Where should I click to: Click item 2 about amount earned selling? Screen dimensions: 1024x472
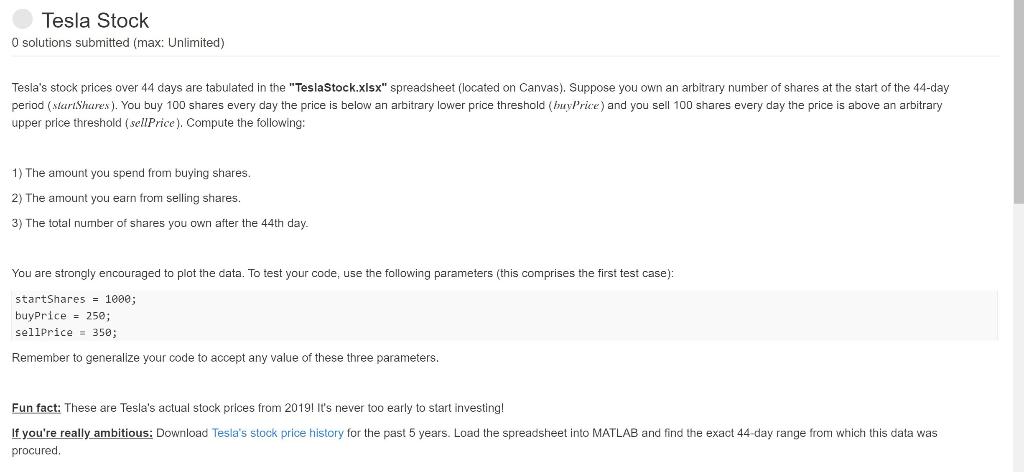point(126,198)
